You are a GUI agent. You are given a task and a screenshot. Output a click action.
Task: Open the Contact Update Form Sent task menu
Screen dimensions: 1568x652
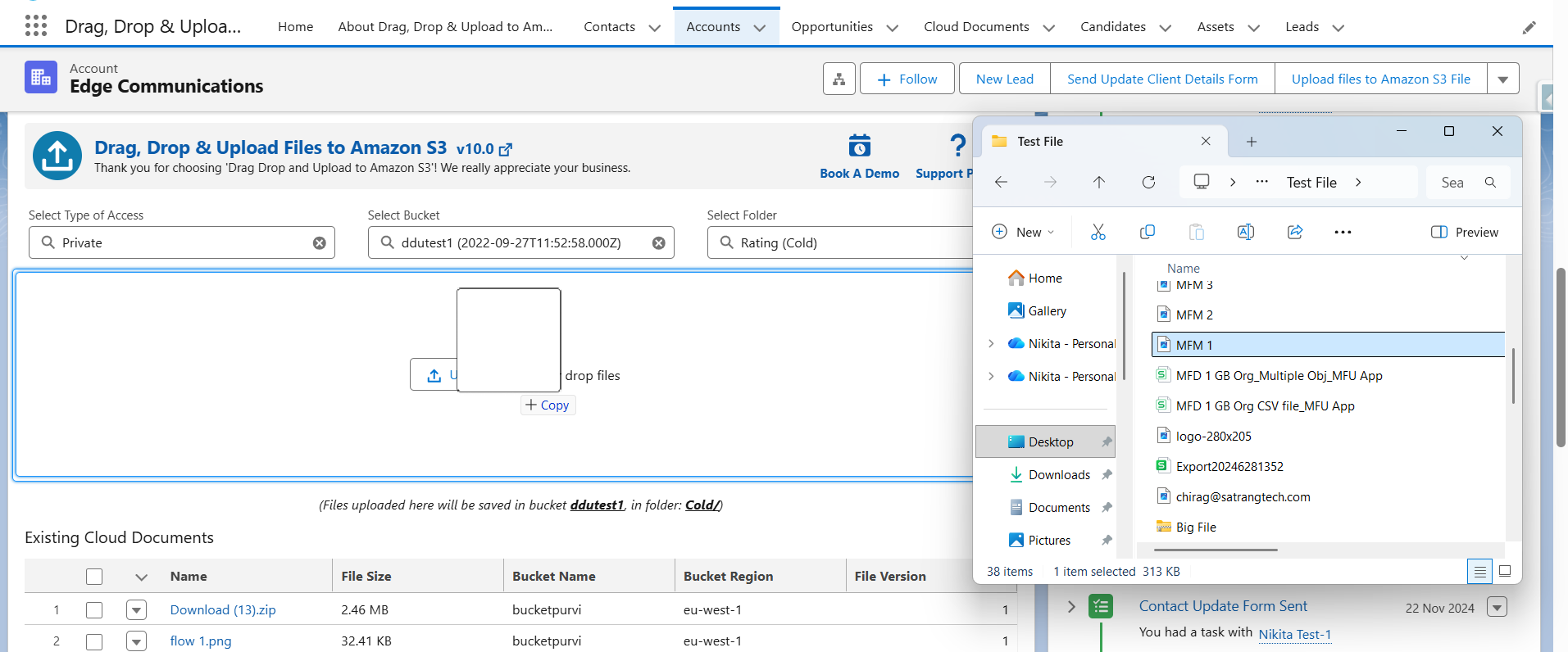click(x=1498, y=608)
